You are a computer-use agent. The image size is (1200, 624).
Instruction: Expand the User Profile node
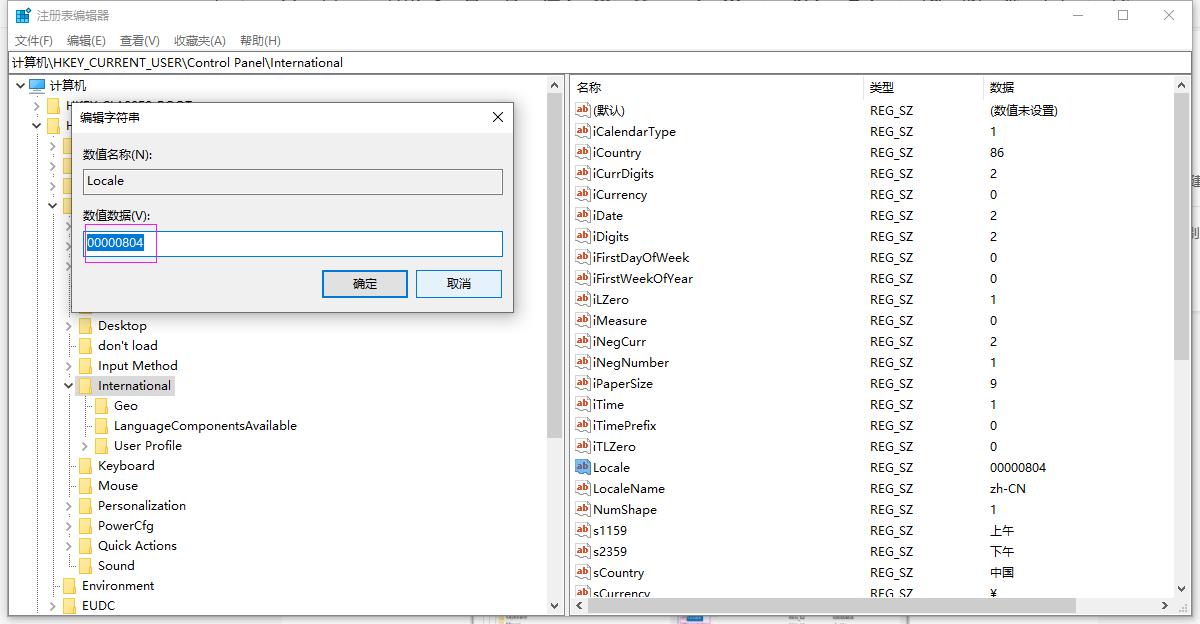point(84,445)
